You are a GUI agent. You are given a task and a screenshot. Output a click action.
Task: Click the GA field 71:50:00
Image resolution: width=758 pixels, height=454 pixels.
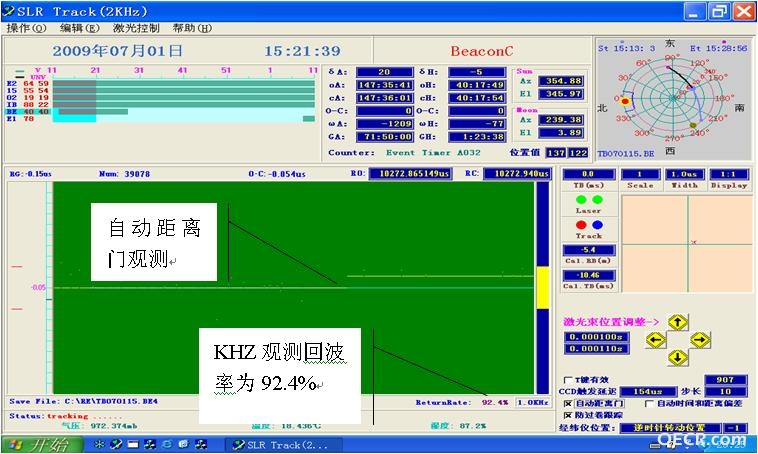pyautogui.click(x=384, y=137)
